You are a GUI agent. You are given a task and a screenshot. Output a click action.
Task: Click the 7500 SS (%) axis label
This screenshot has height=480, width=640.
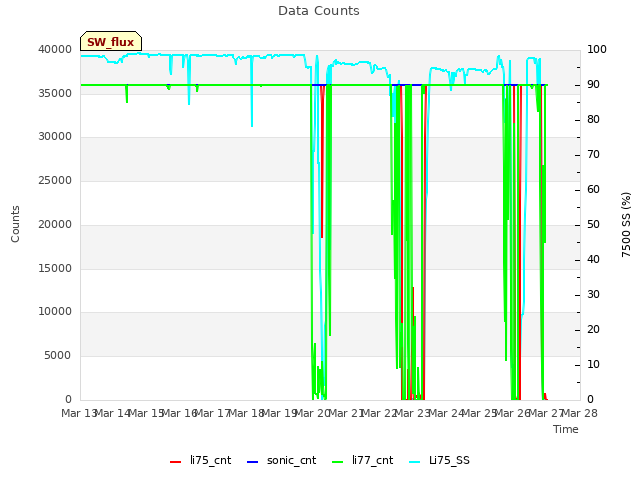pos(626,224)
